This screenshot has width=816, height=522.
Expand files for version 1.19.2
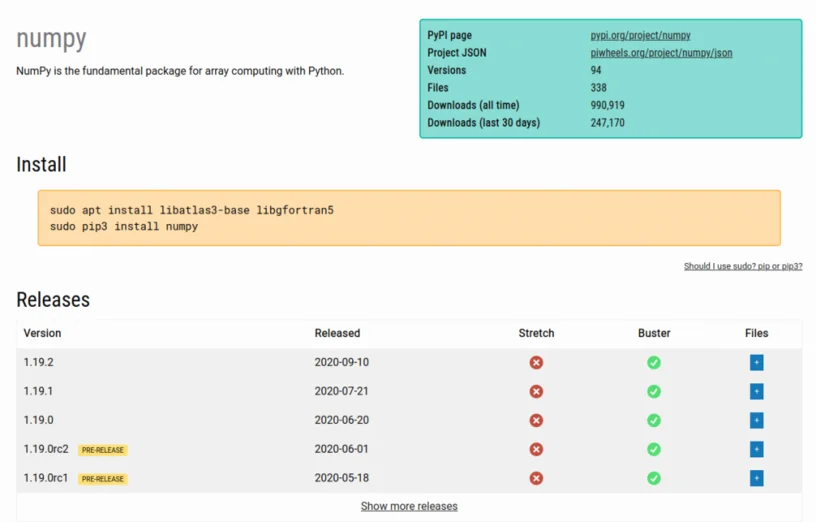756,362
